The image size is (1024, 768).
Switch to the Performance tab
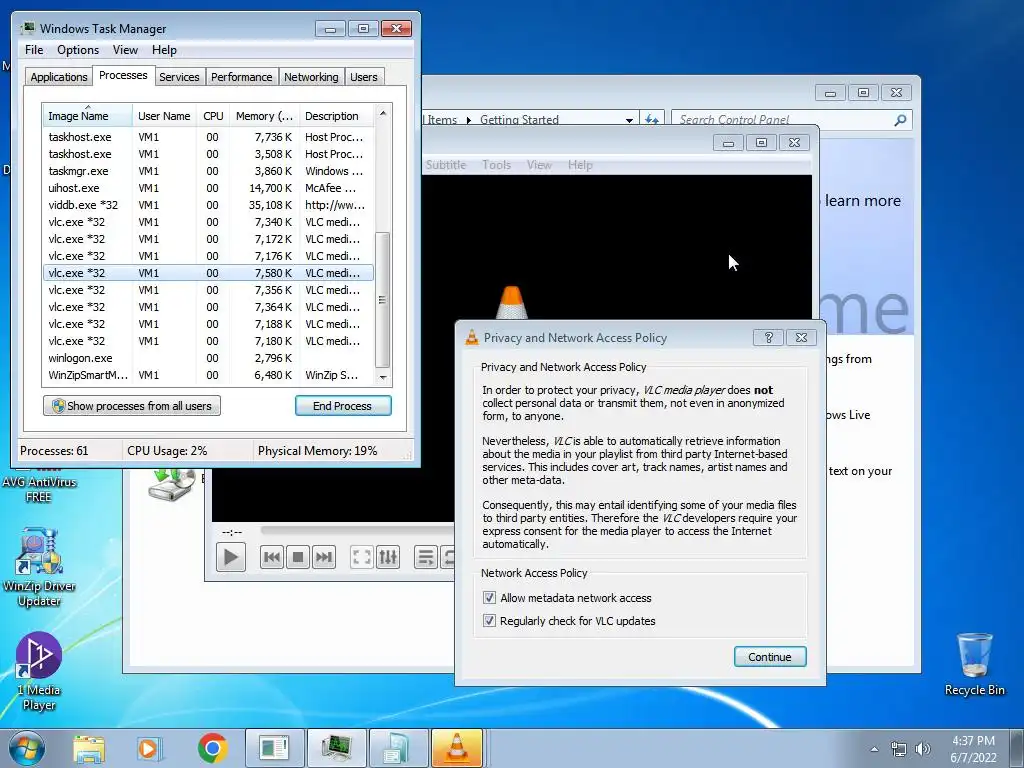[x=241, y=77]
